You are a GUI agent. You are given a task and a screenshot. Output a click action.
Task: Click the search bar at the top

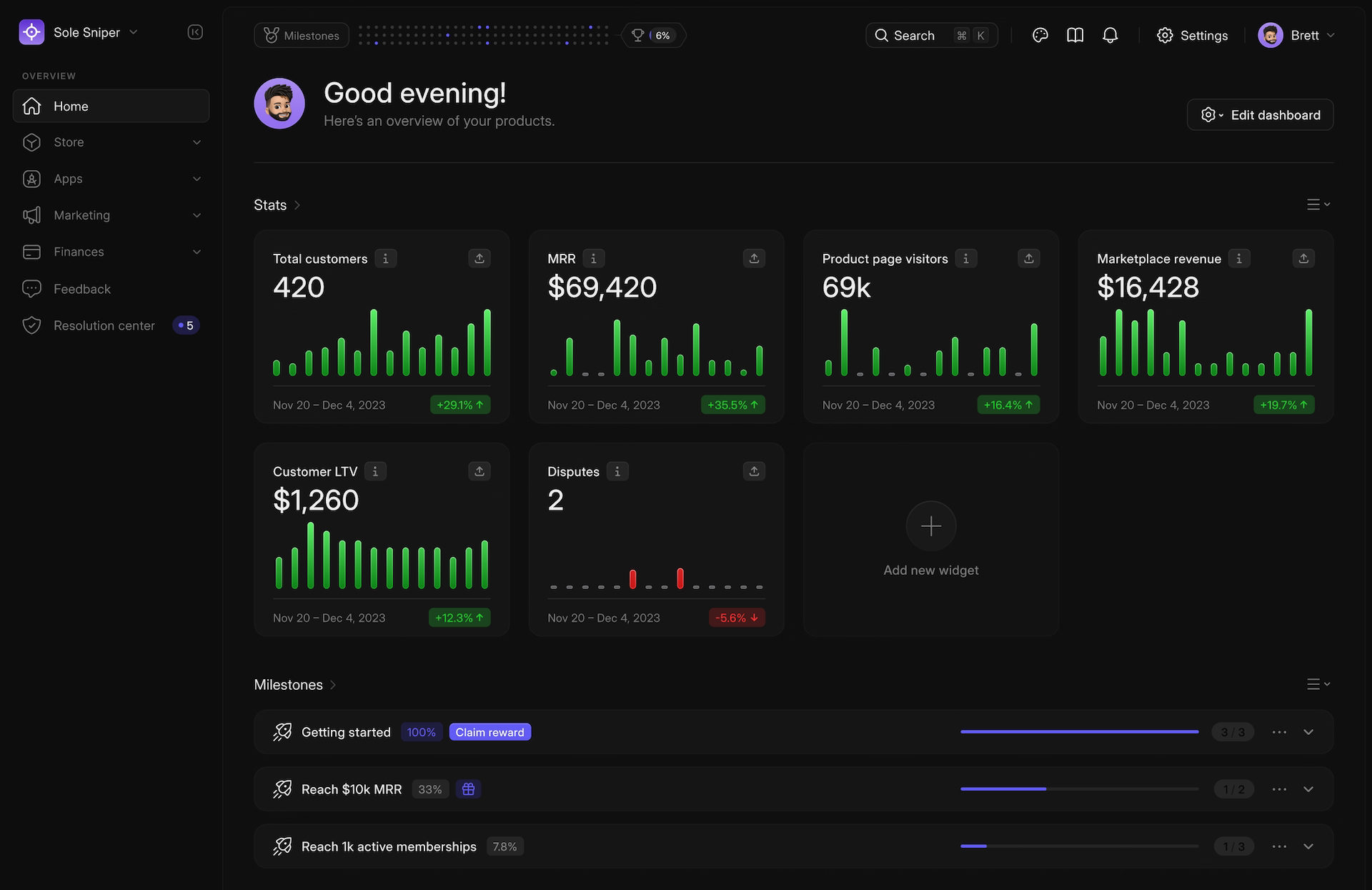pos(929,34)
